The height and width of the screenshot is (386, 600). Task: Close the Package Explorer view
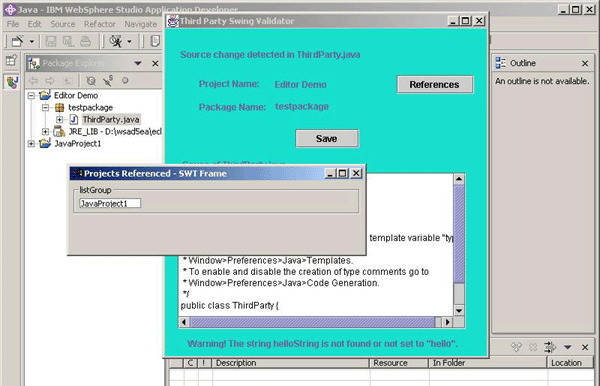(155, 64)
